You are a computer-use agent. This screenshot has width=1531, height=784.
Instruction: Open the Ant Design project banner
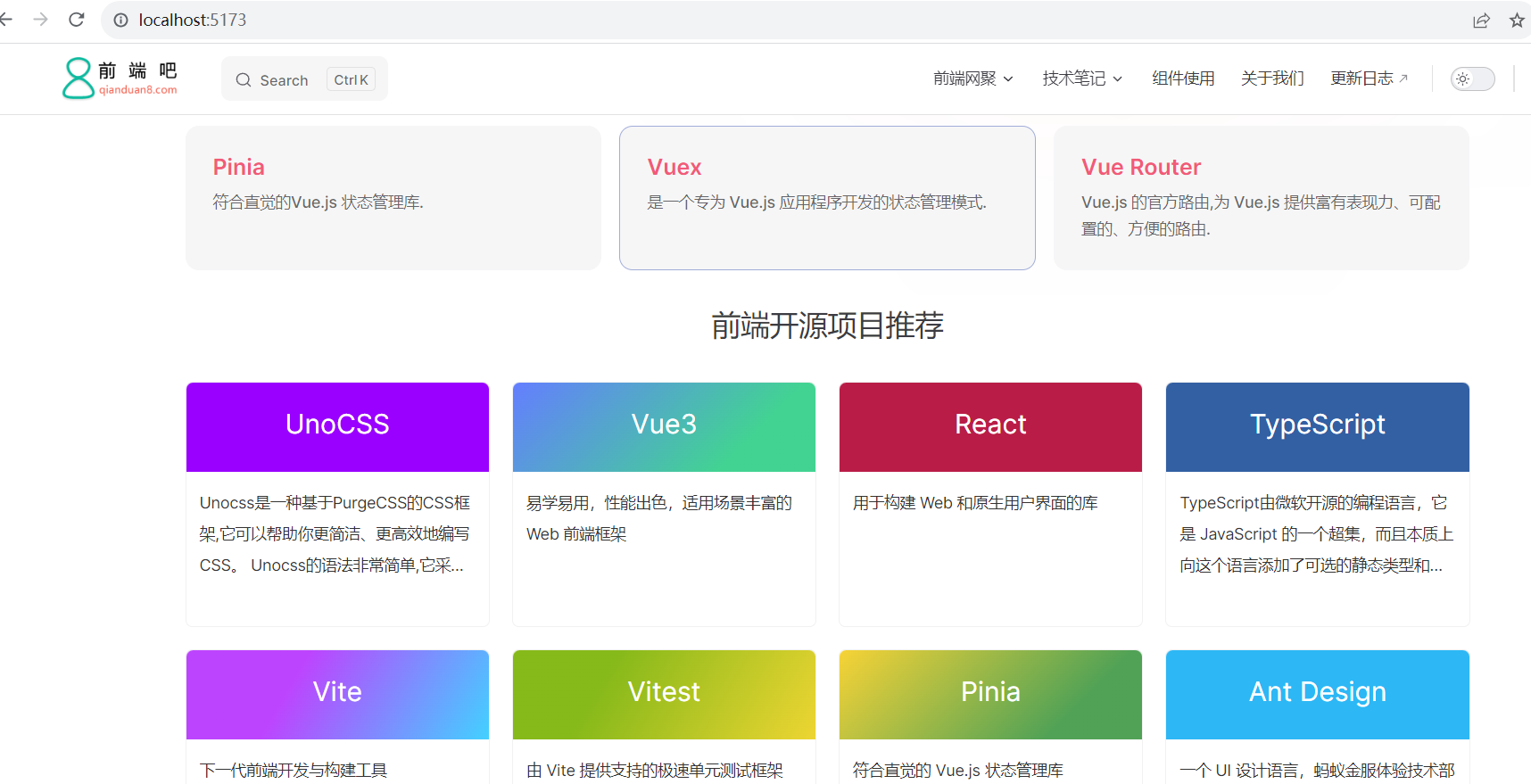point(1318,695)
